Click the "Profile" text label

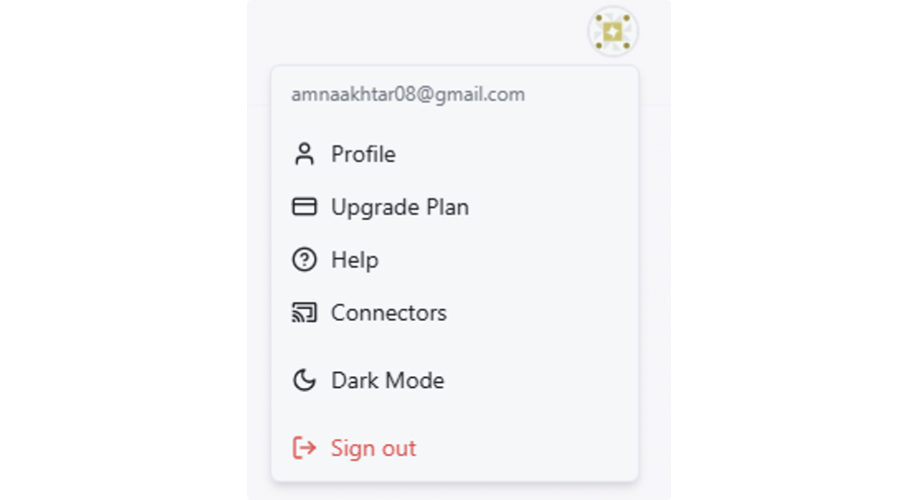(x=363, y=154)
